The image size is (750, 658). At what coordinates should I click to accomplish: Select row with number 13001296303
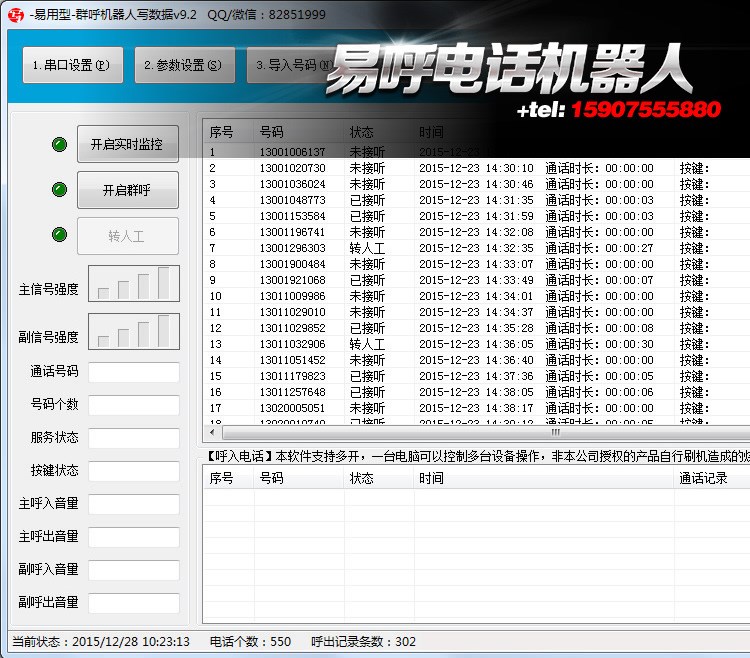pos(292,248)
